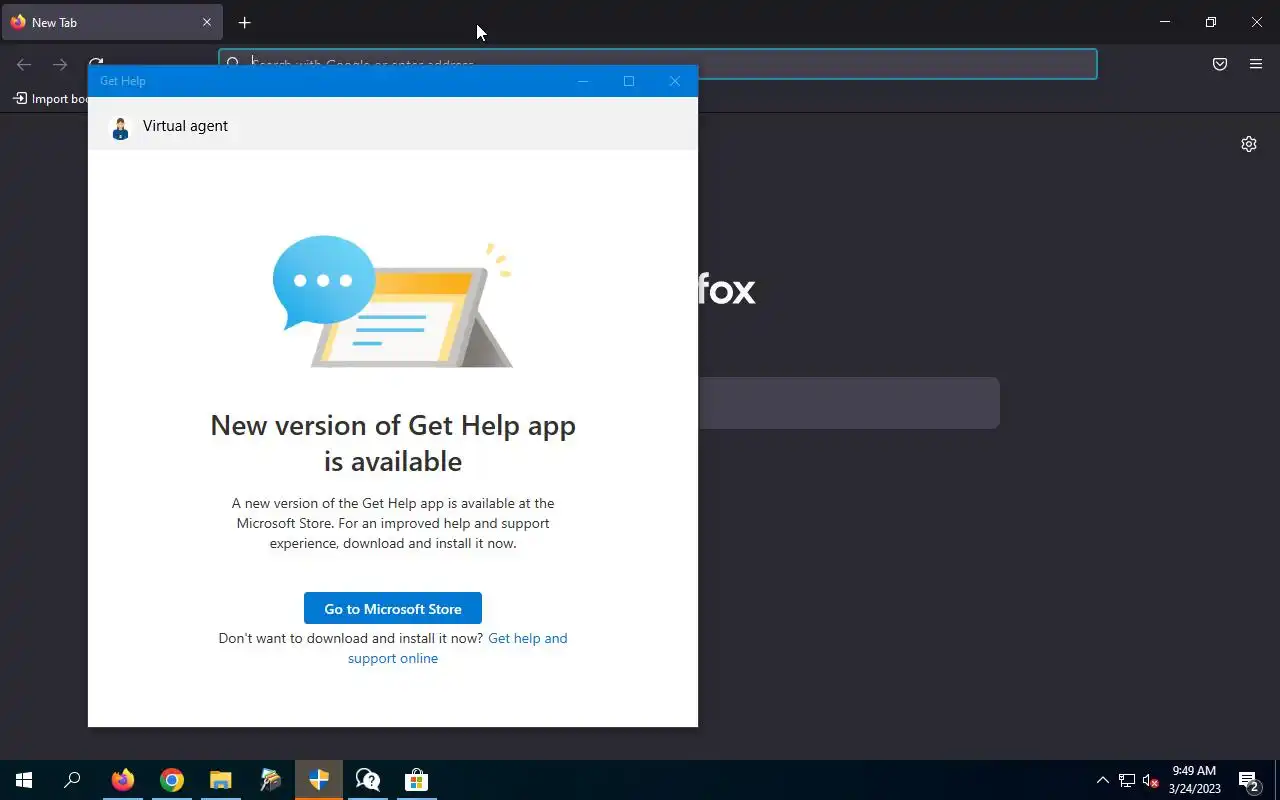Open Get help and support online link
The width and height of the screenshot is (1280, 800).
pos(458,648)
